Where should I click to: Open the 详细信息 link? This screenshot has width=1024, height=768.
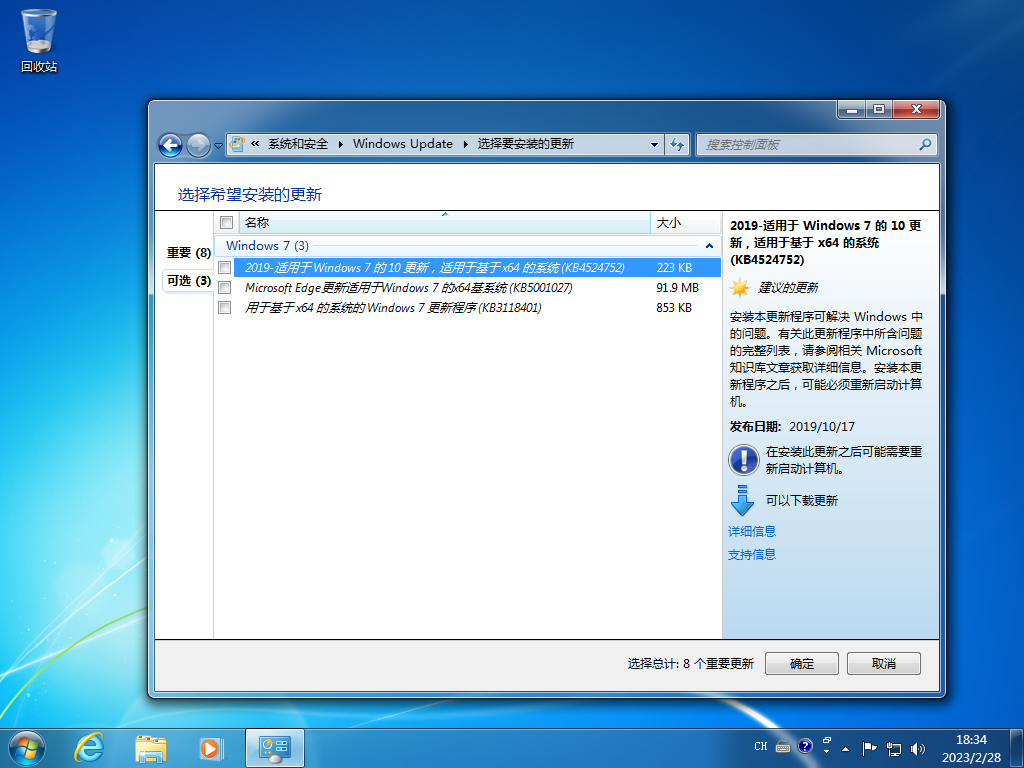click(752, 532)
